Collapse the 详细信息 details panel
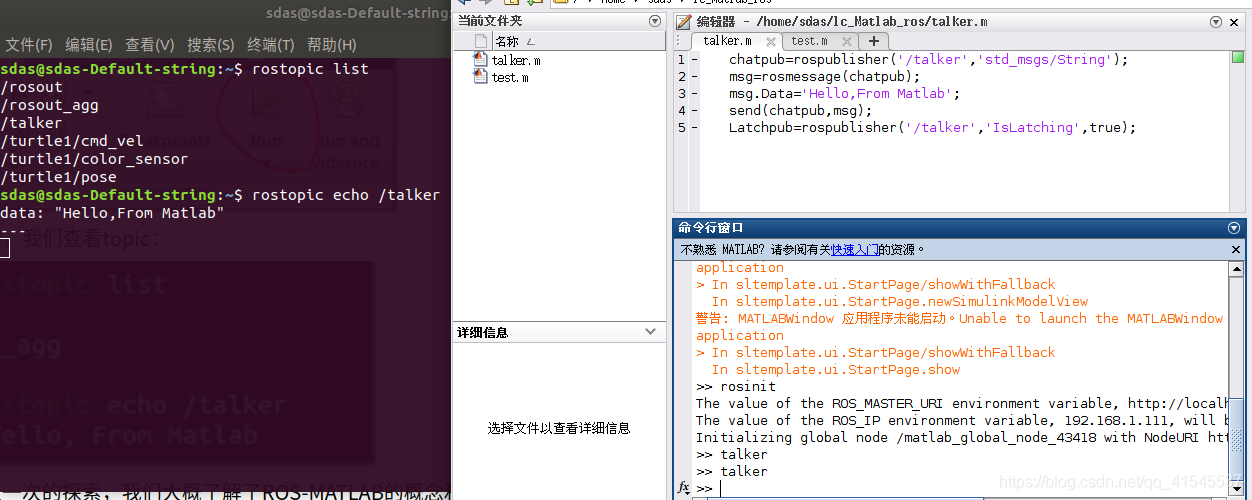 tap(651, 331)
